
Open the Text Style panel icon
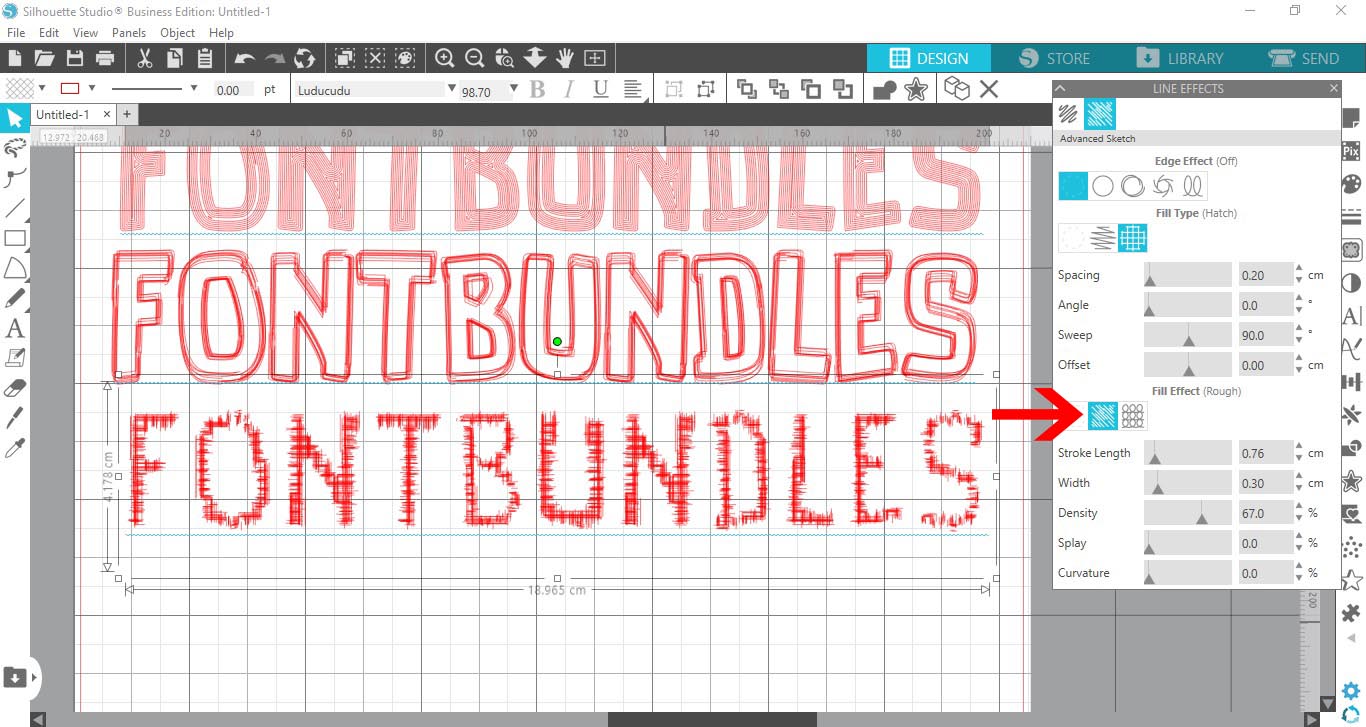point(1351,316)
